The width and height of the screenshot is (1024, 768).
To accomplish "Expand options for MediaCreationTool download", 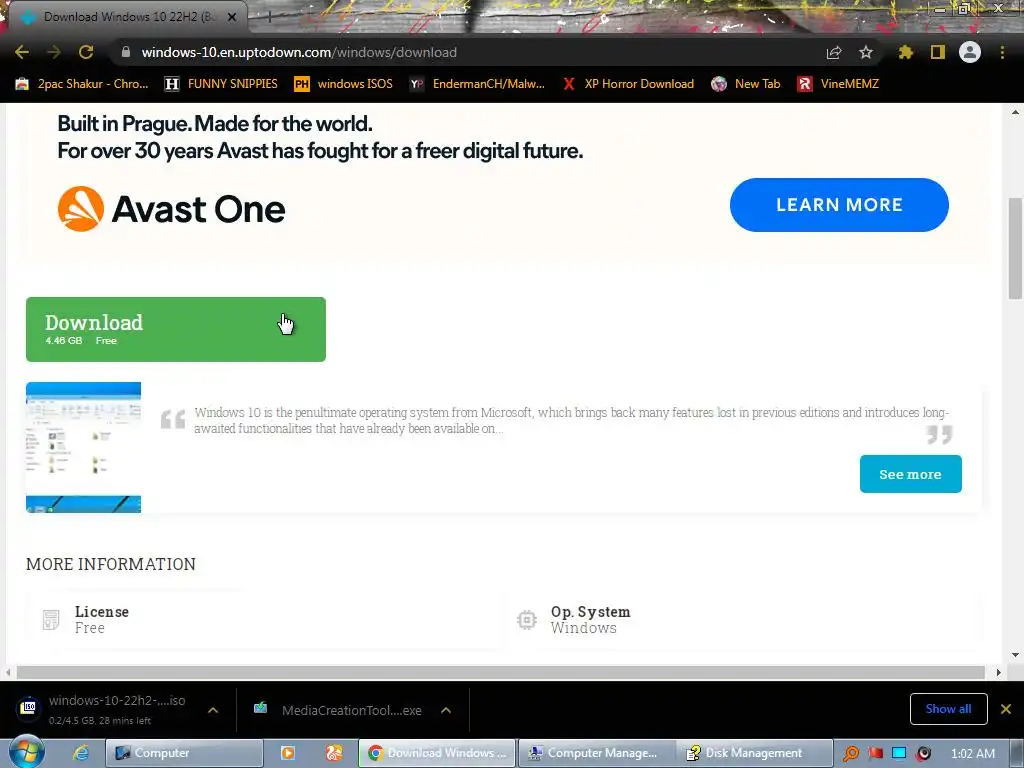I will [446, 710].
